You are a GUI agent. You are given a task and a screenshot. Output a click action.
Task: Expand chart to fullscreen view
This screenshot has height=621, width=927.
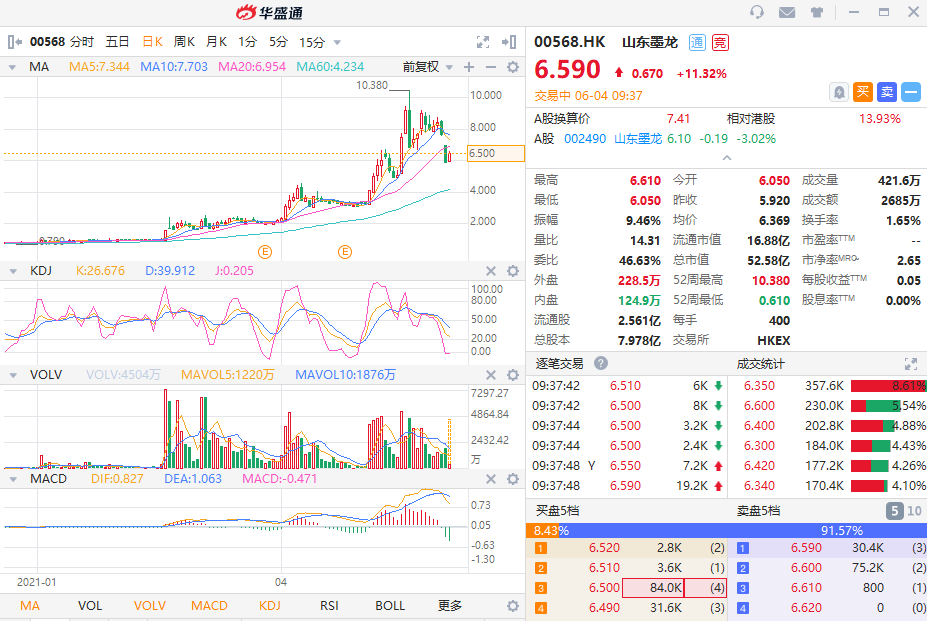click(483, 42)
